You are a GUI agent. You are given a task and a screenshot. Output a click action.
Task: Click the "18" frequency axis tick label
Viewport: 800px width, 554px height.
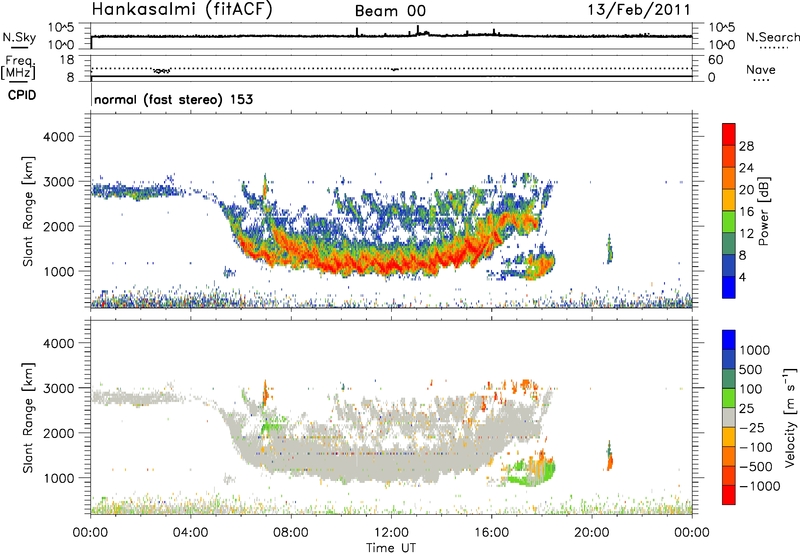(x=67, y=60)
